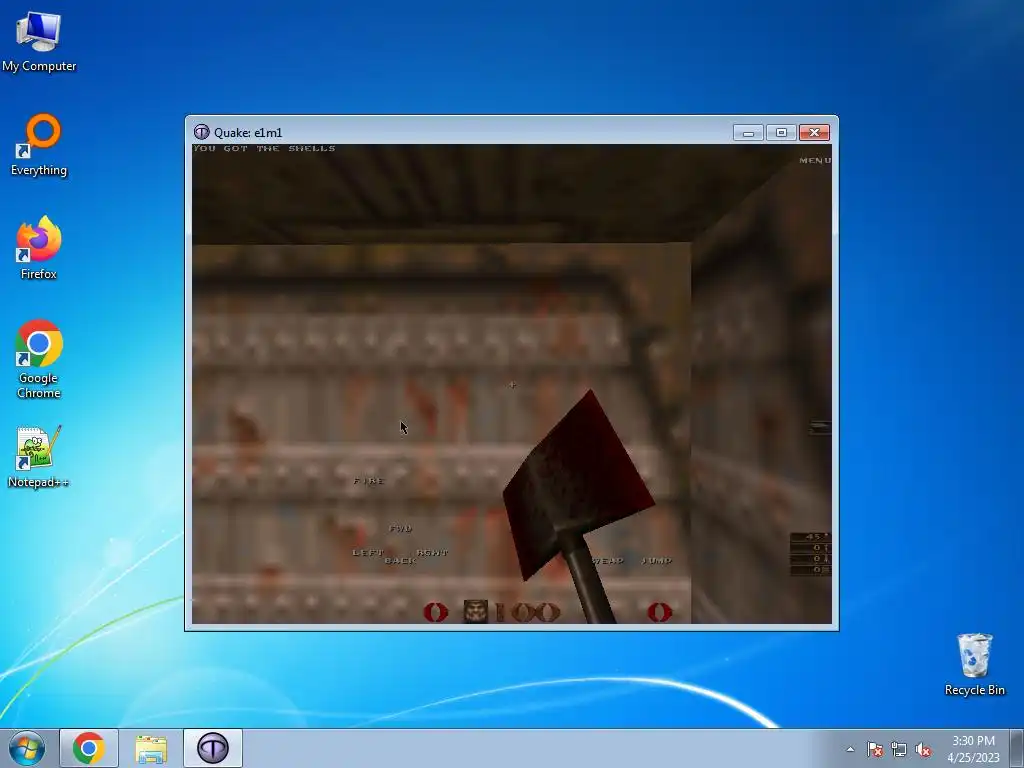Click the armor count beside face
This screenshot has height=768, width=1024.
point(436,612)
